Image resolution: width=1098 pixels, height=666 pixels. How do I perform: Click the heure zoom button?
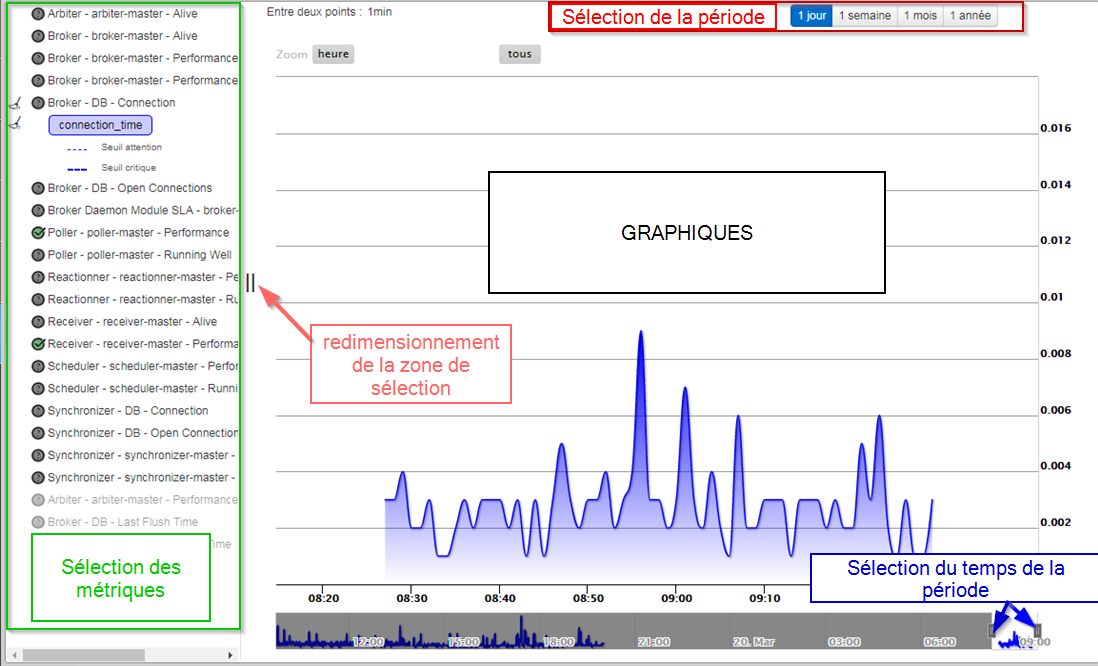[x=333, y=54]
